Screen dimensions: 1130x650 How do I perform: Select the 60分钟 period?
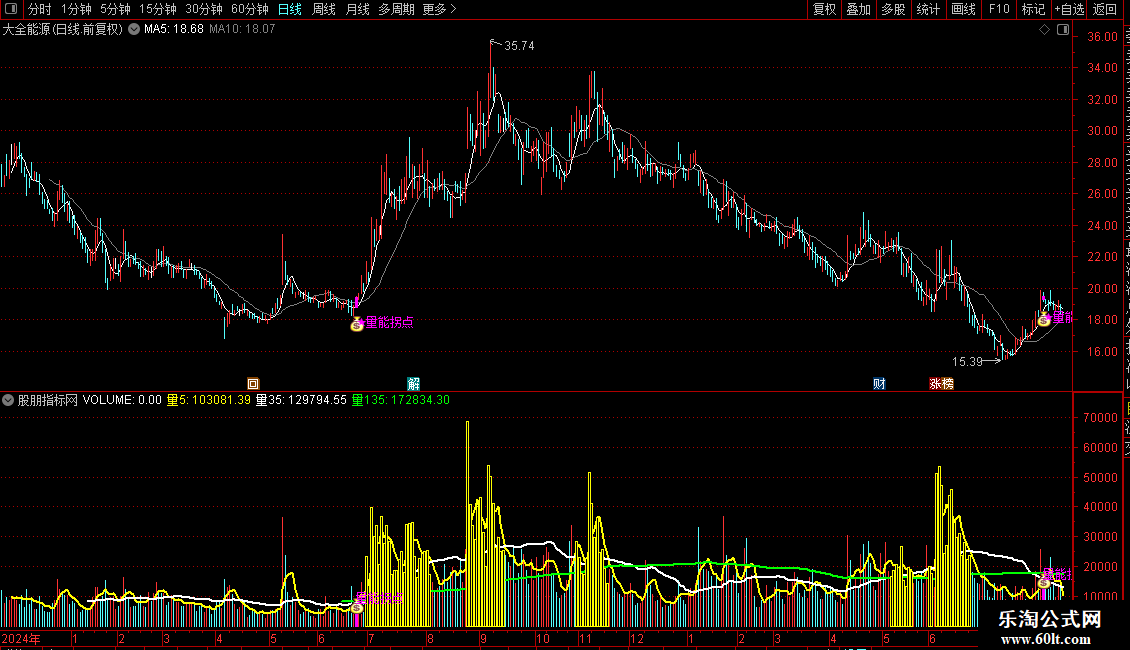(x=250, y=9)
